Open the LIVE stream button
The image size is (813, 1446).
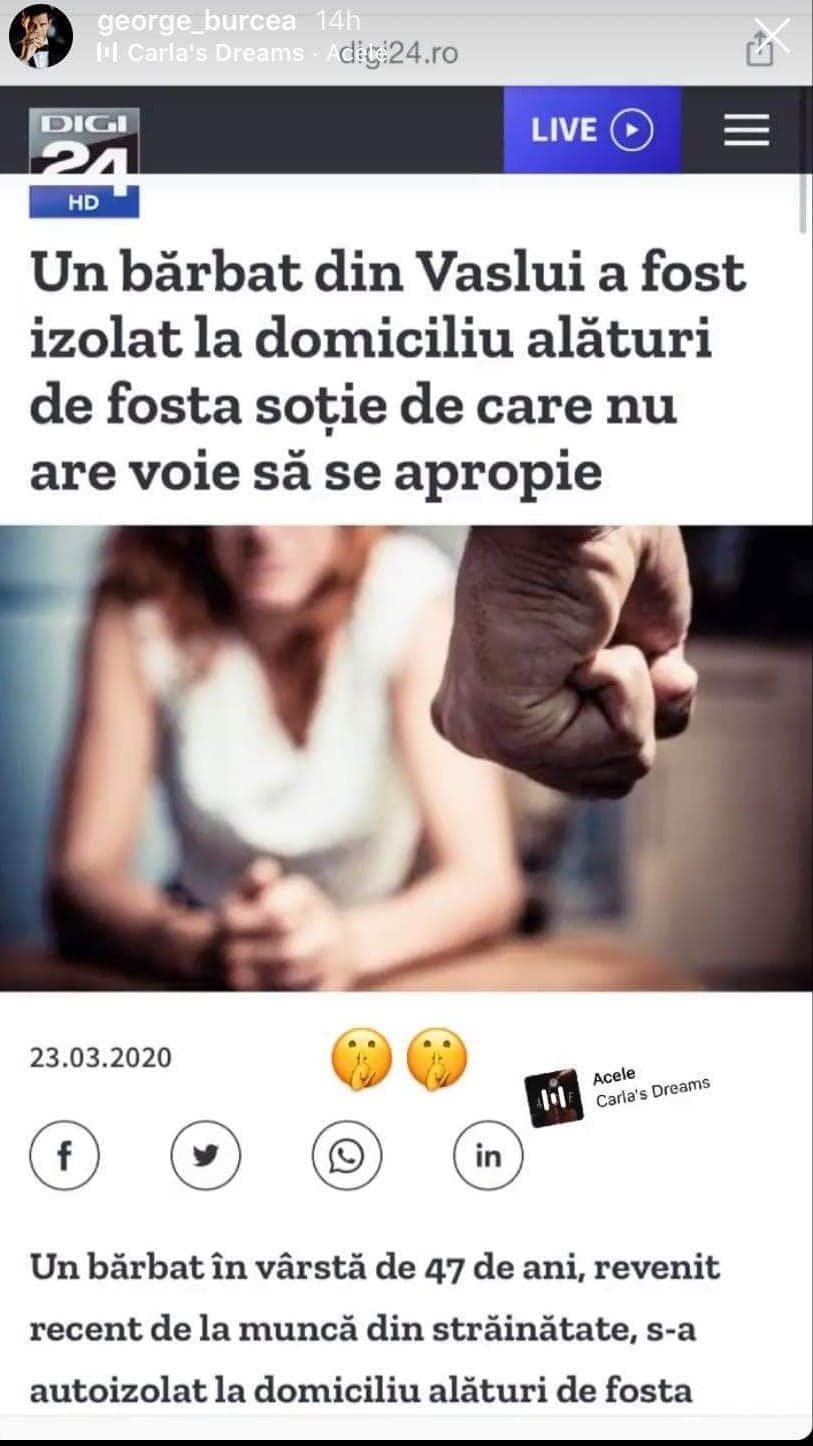(592, 130)
